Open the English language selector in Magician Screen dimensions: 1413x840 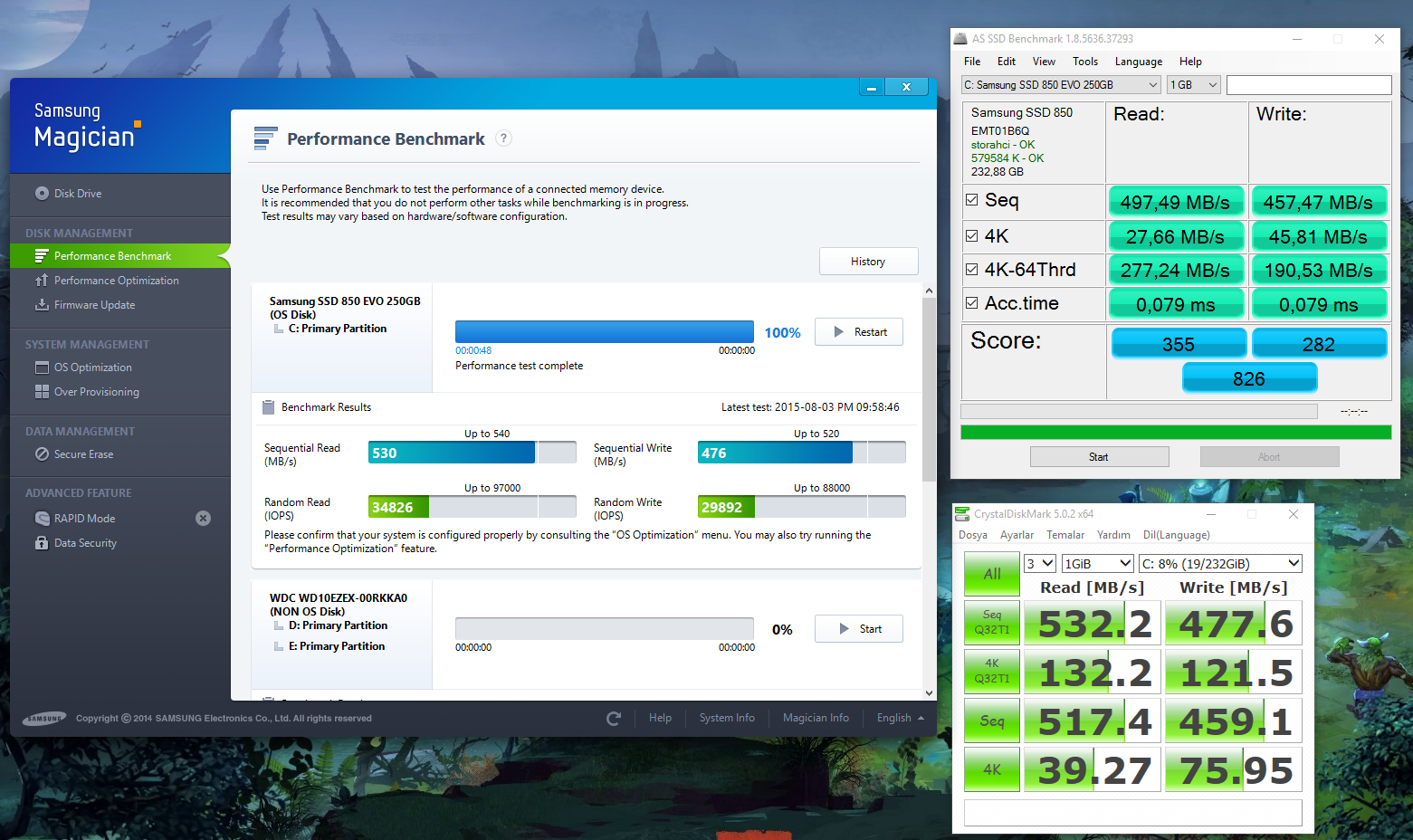pos(901,718)
